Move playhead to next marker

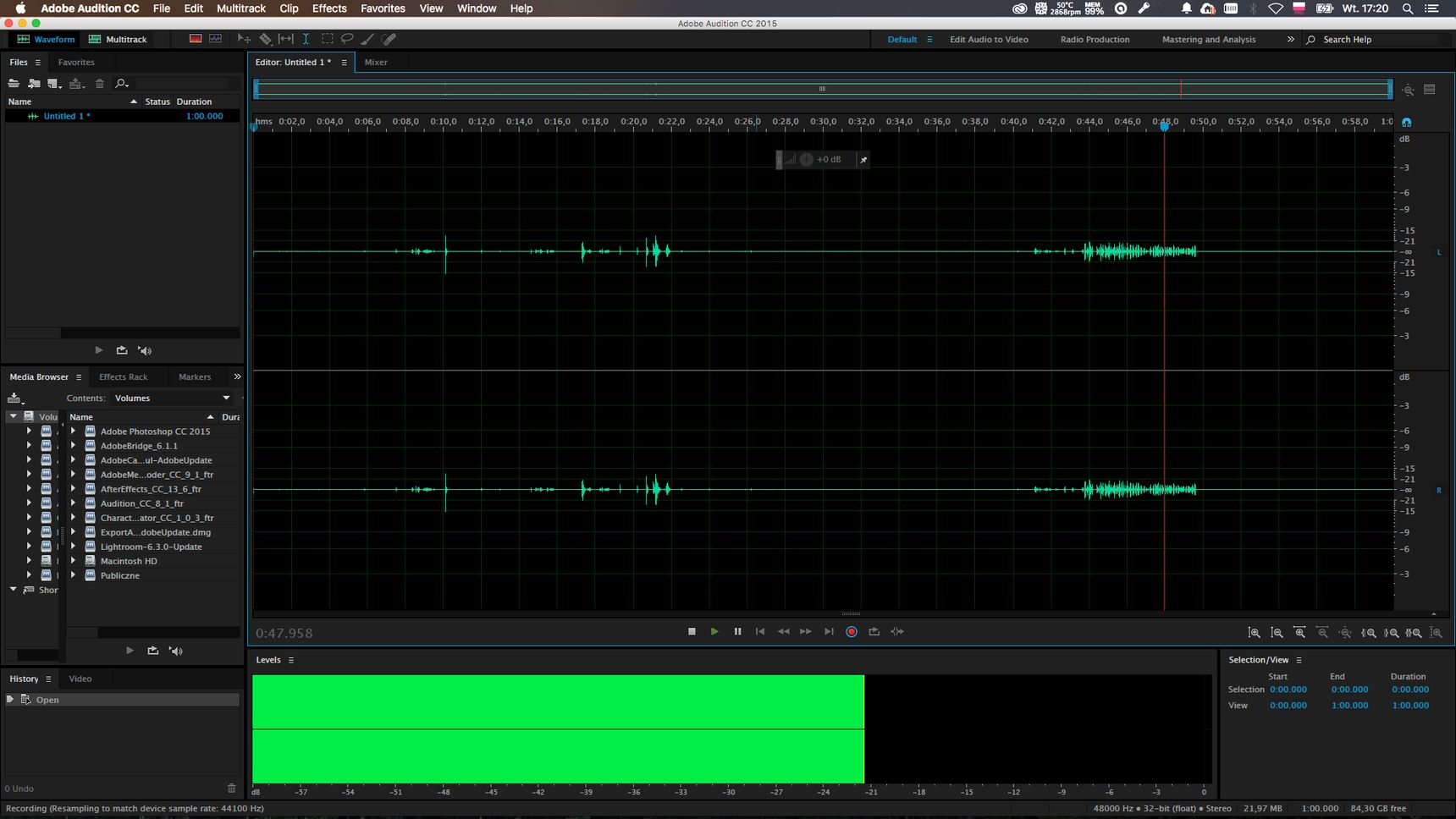pos(829,631)
